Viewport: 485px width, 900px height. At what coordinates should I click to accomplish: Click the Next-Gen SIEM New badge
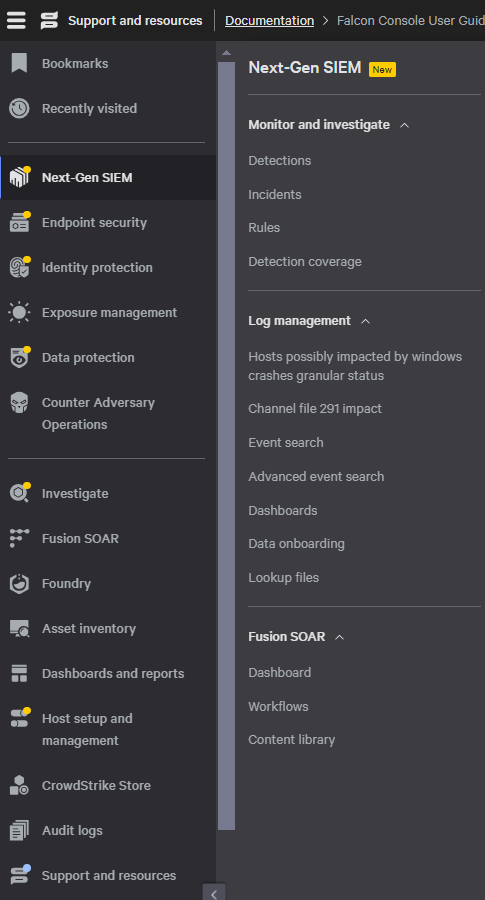pos(382,69)
